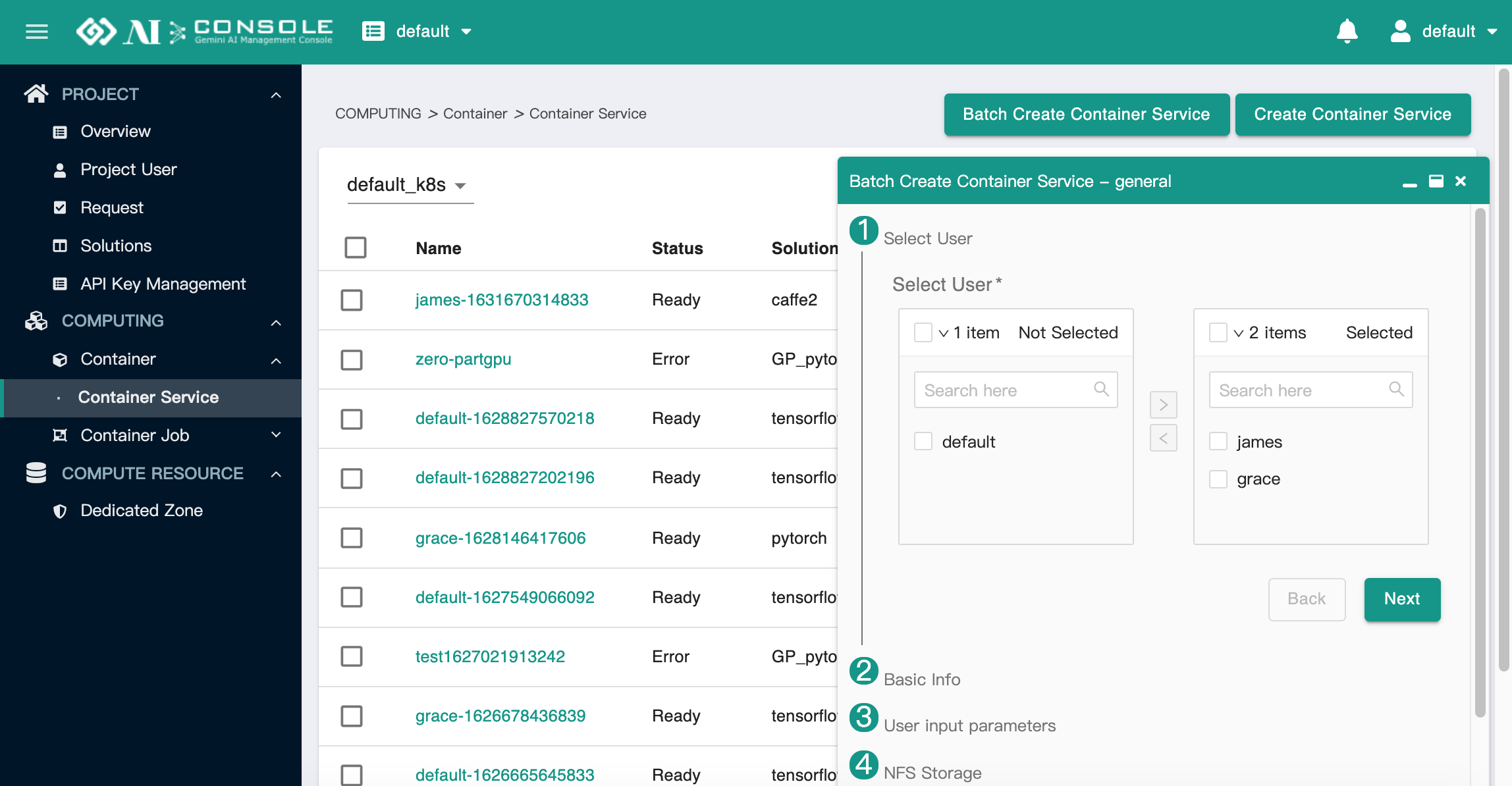
Task: Close the Batch Create dialog
Action: pos(1461,181)
